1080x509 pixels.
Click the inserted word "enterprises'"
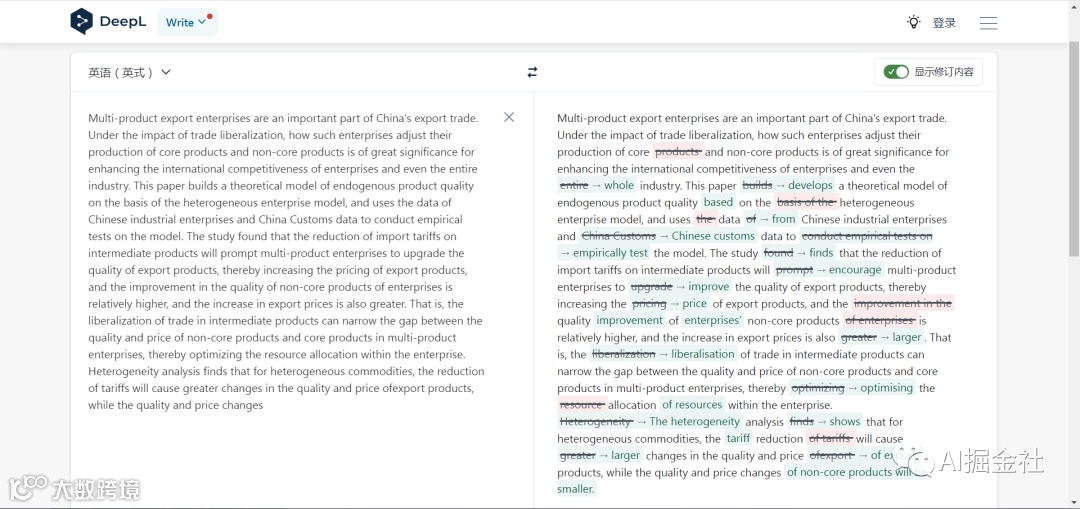point(713,320)
